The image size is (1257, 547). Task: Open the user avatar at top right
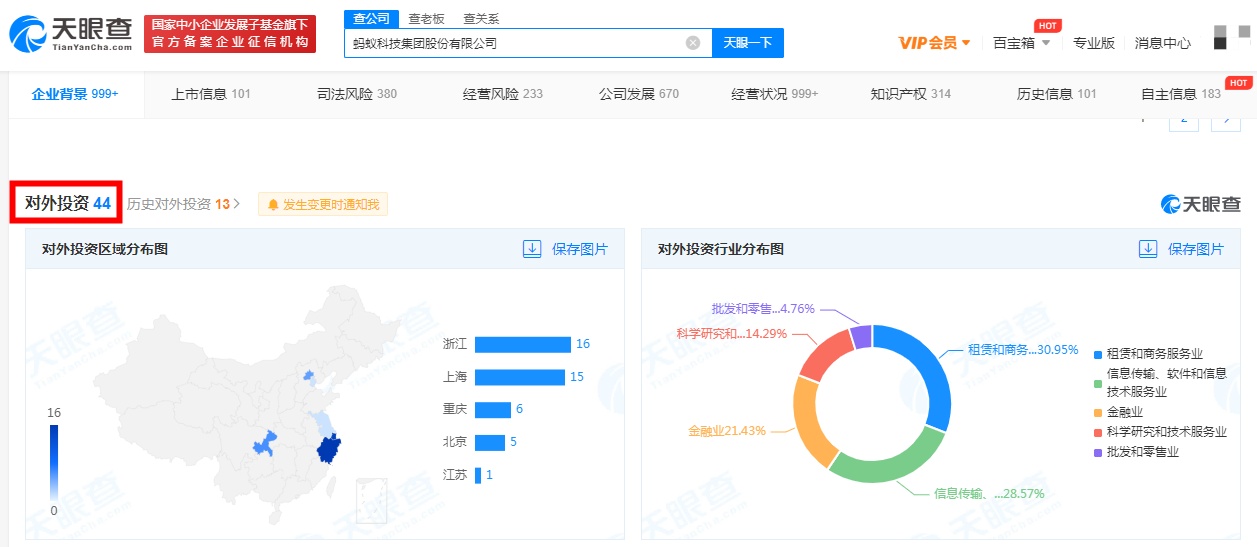pos(1232,37)
